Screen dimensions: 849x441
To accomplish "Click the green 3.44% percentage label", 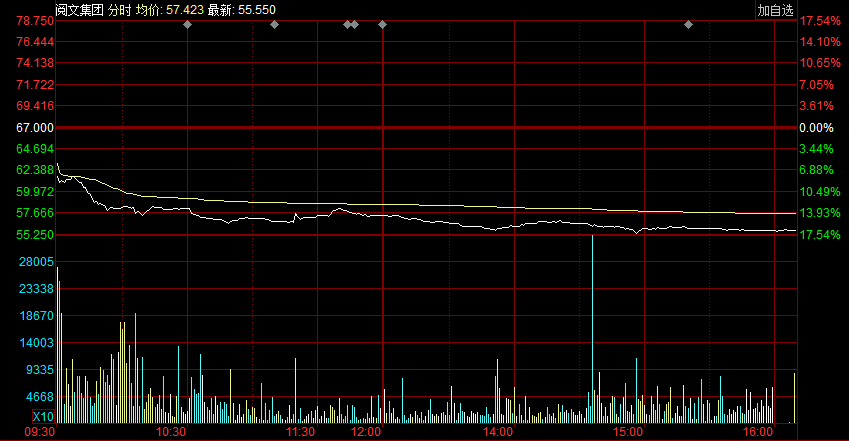I will [x=817, y=148].
